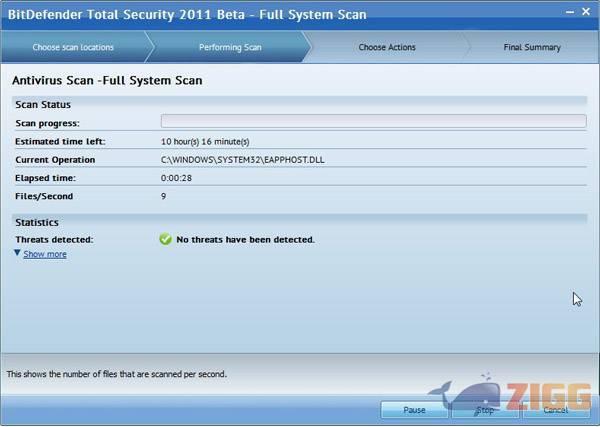The height and width of the screenshot is (427, 600).
Task: Click the Statistics section header
Action: (x=37, y=222)
